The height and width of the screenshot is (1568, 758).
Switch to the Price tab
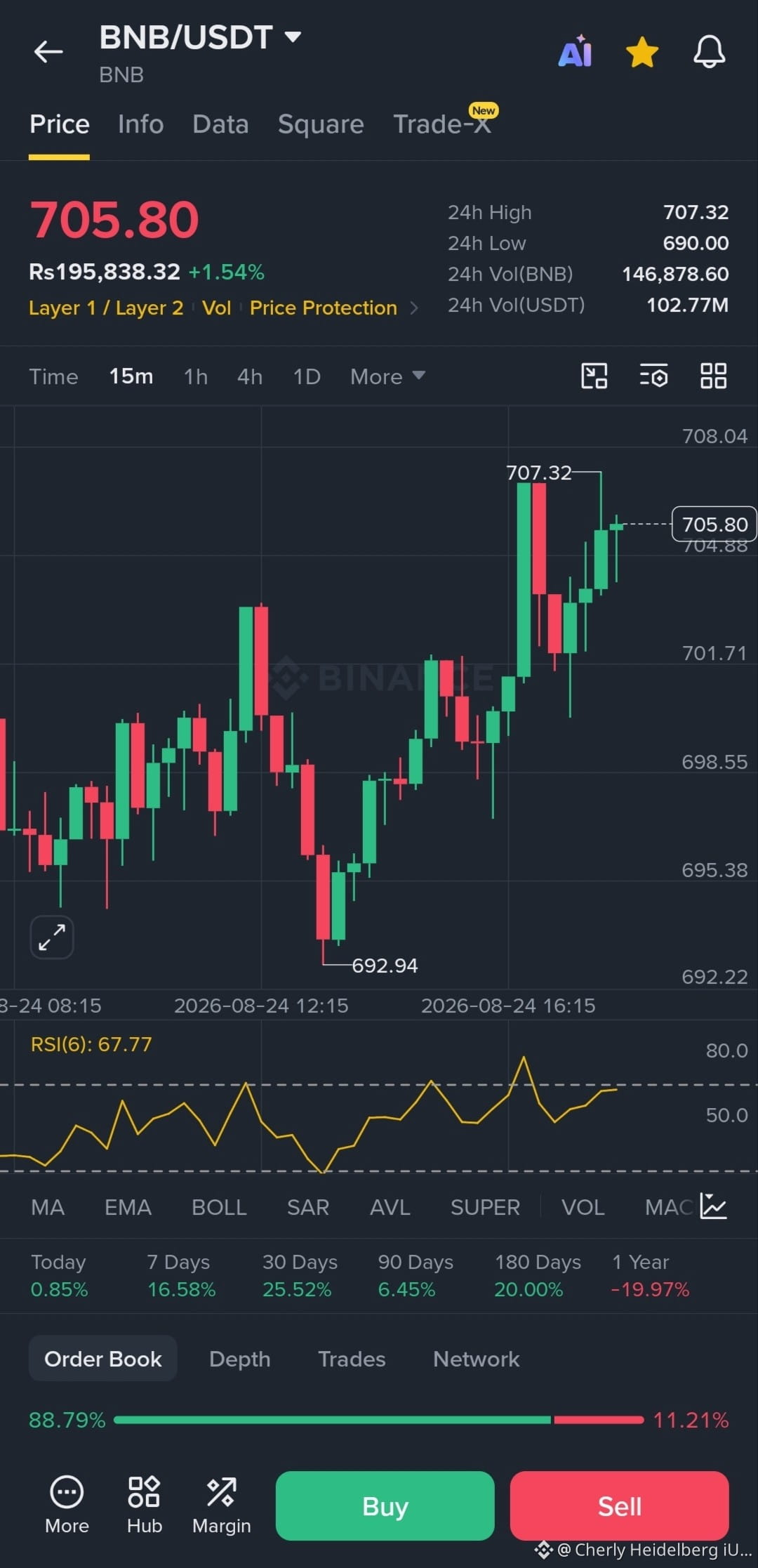tap(60, 124)
